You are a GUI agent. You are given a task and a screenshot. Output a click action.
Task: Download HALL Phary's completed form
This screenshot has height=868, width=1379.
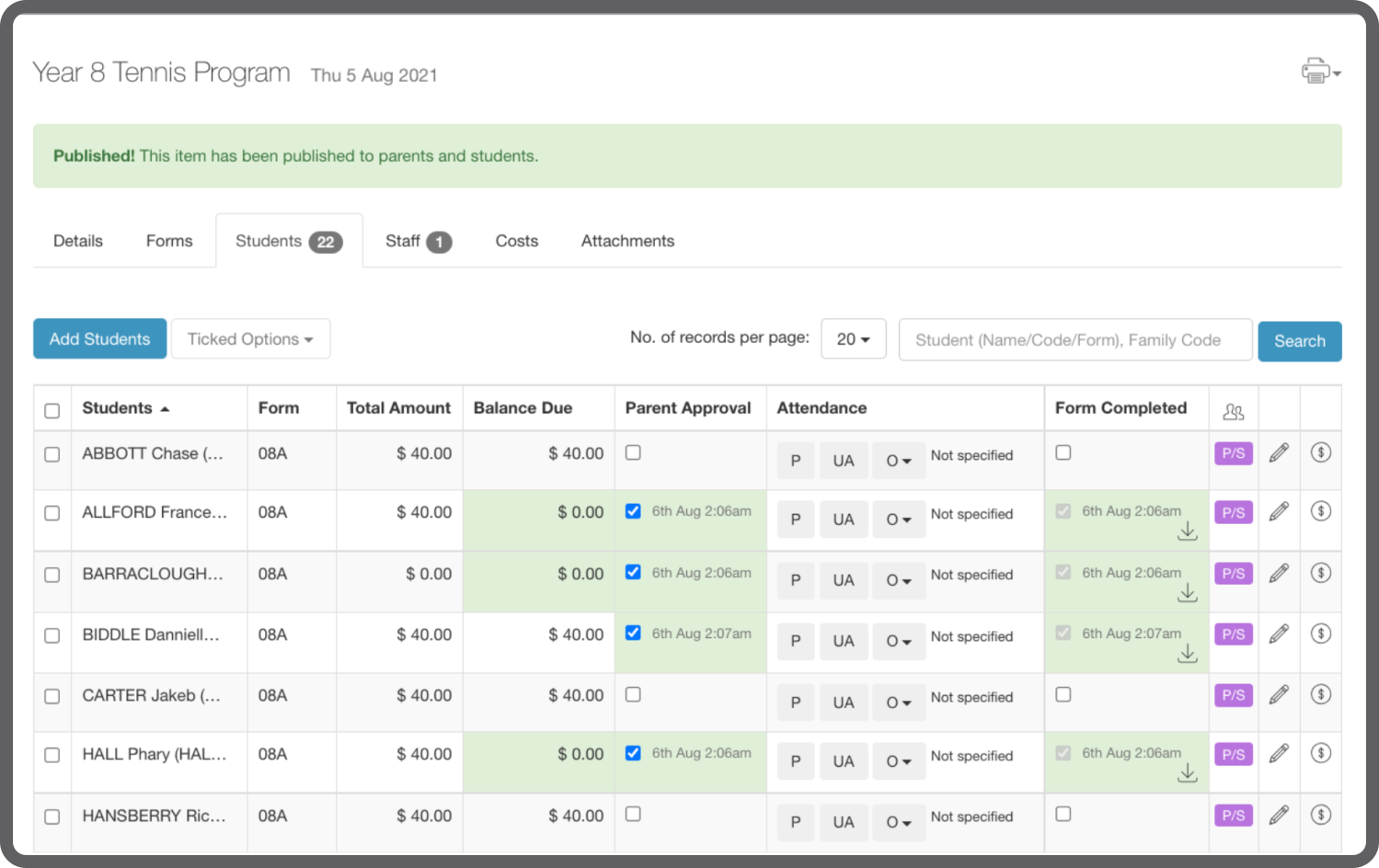pos(1188,773)
